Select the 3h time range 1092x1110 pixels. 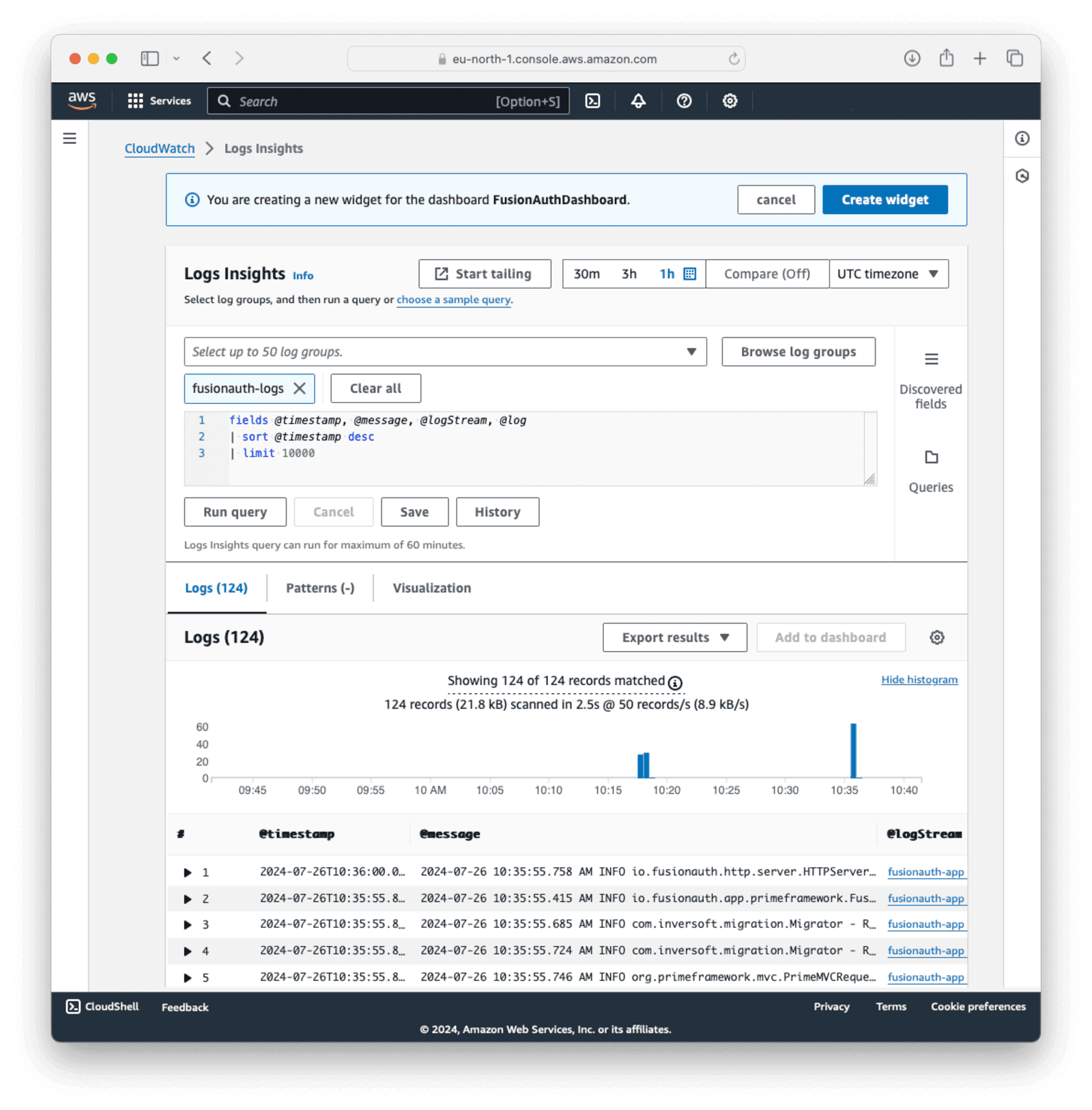click(x=629, y=274)
